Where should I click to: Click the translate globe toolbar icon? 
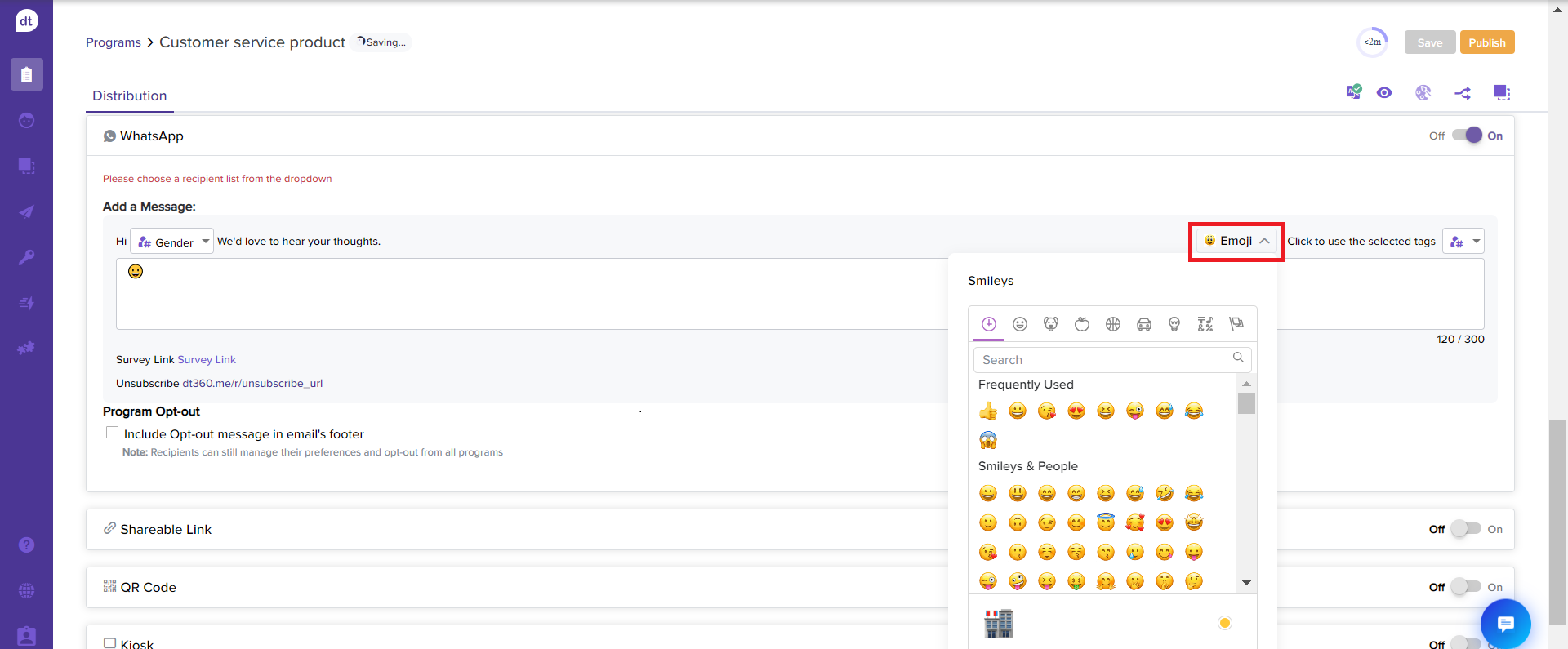(1423, 92)
